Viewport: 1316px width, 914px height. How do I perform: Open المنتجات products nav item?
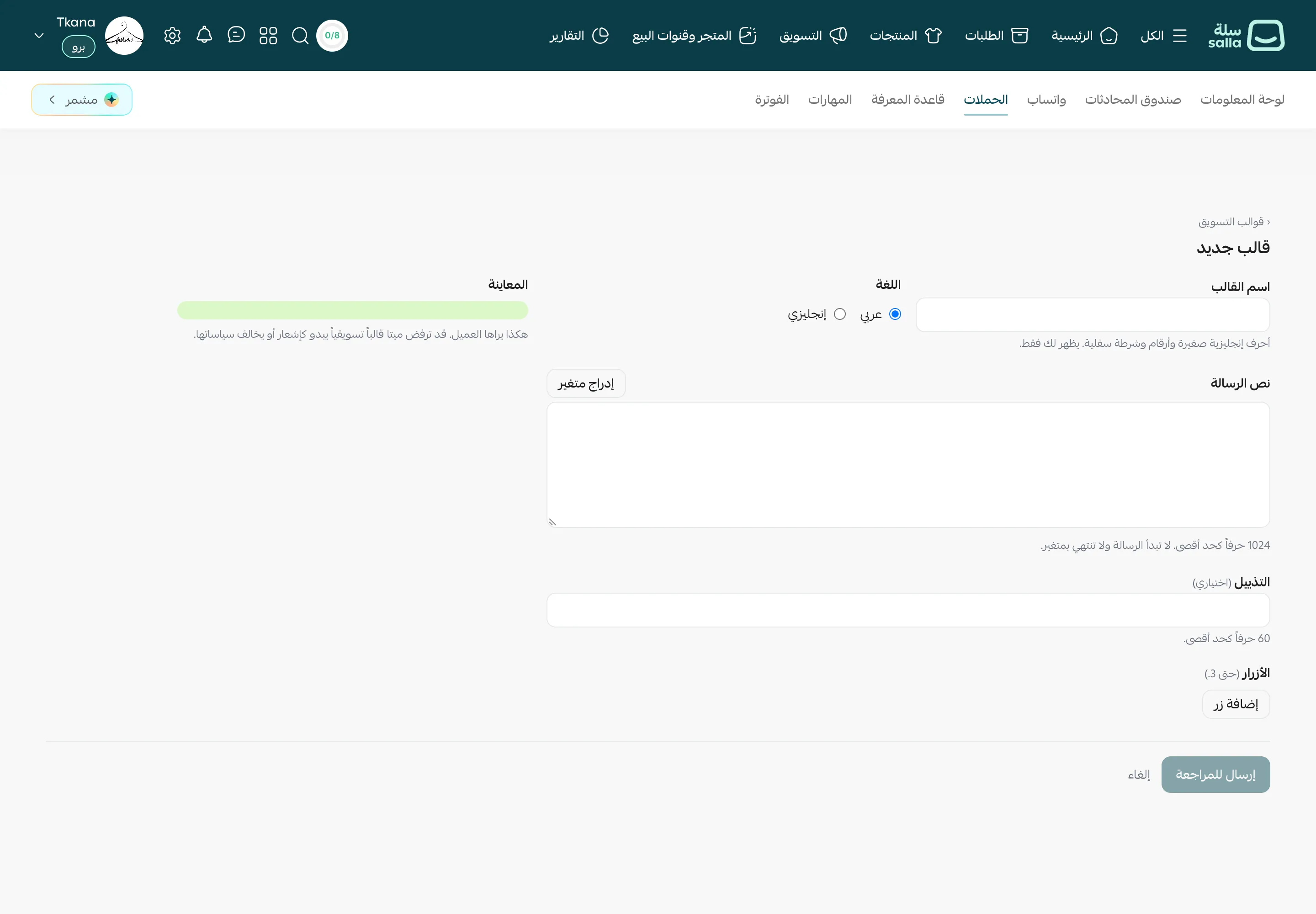[905, 36]
